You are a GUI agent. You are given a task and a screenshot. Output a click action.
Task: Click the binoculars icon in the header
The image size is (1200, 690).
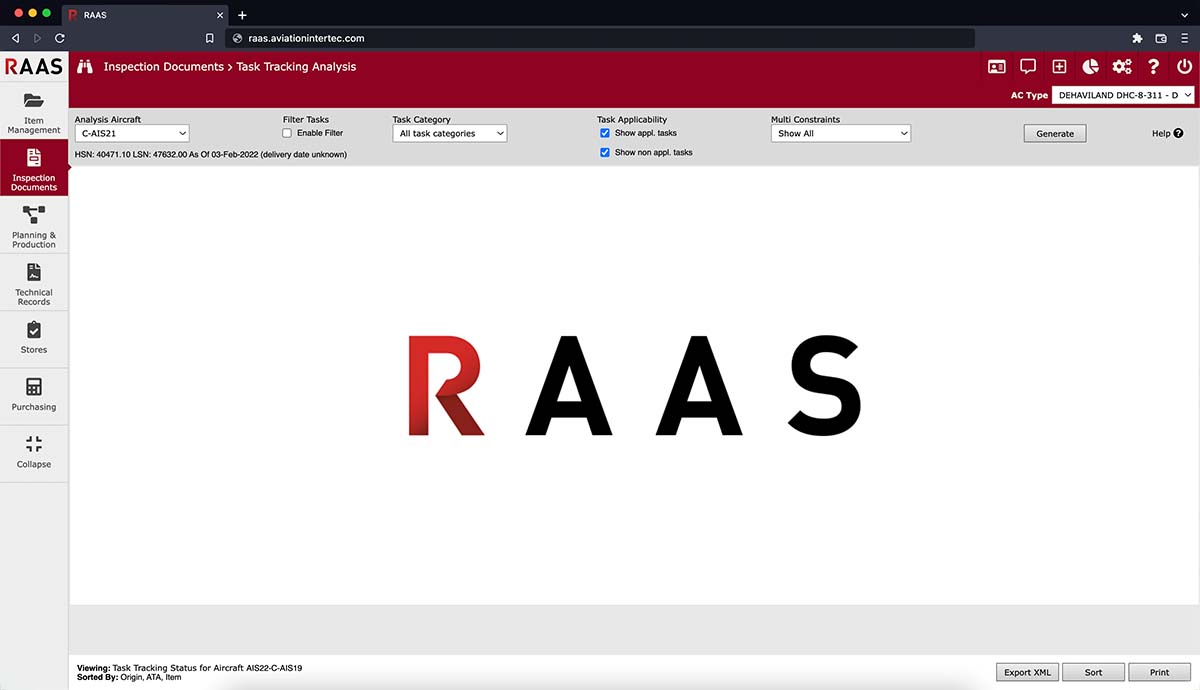click(x=85, y=67)
